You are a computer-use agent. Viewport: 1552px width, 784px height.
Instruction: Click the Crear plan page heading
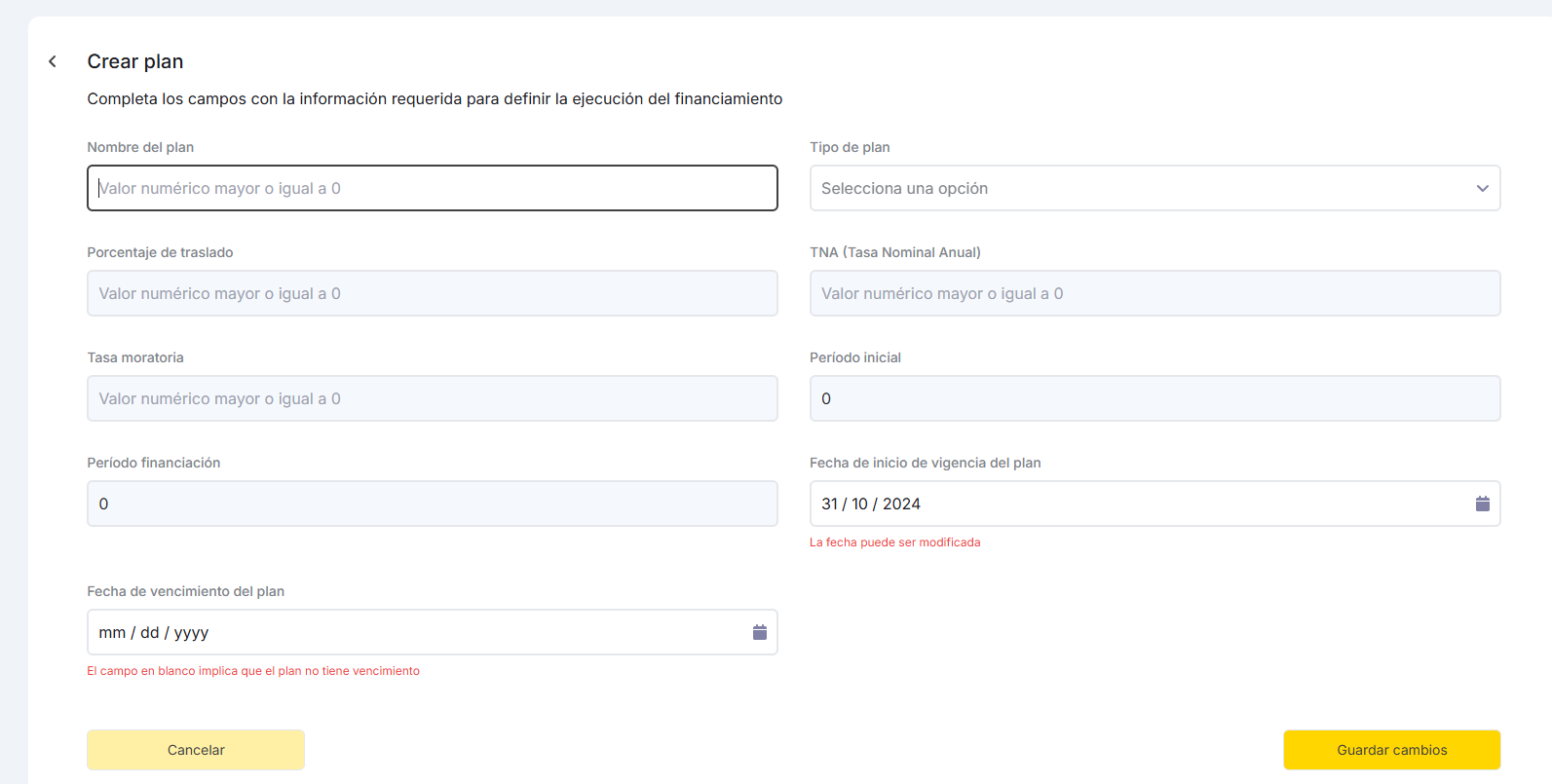click(x=135, y=61)
